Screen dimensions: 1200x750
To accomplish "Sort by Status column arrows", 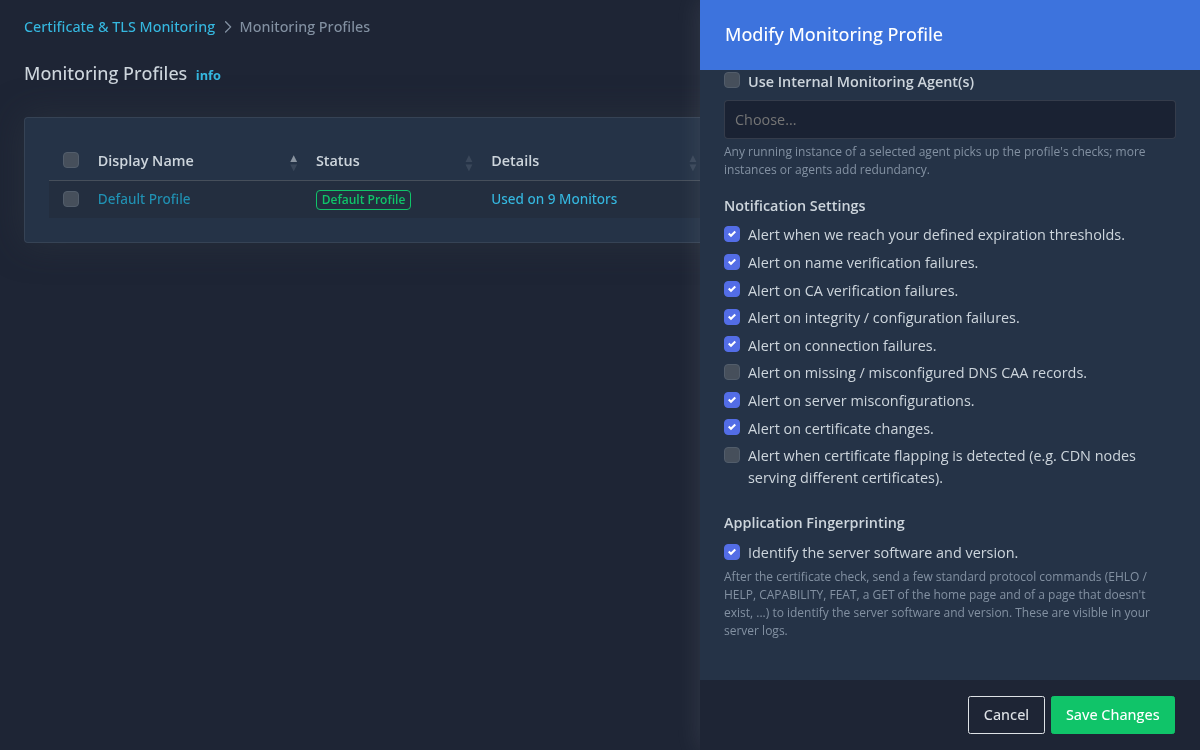I will 469,162.
